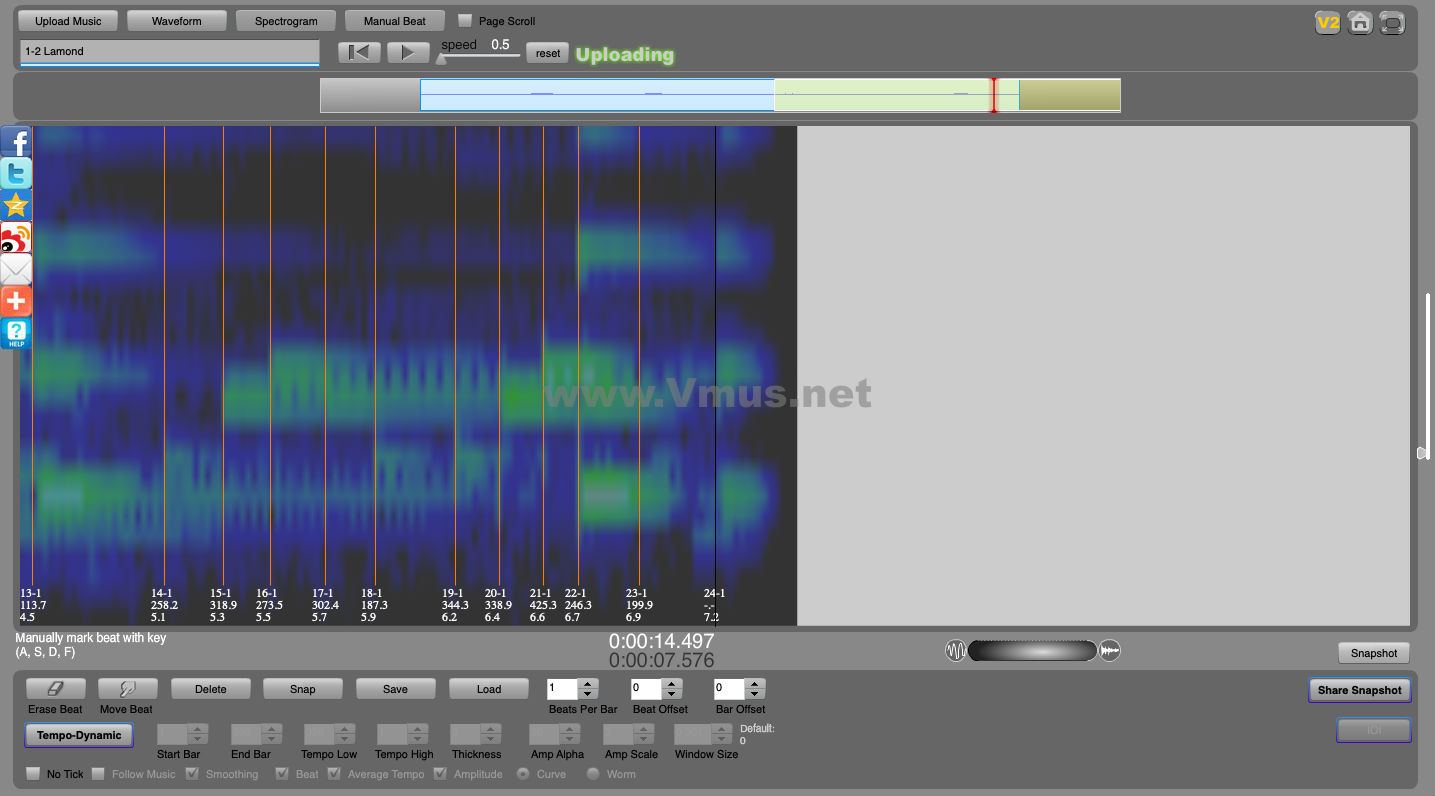Switch to Waveform view
The width and height of the screenshot is (1435, 796).
pyautogui.click(x=177, y=20)
